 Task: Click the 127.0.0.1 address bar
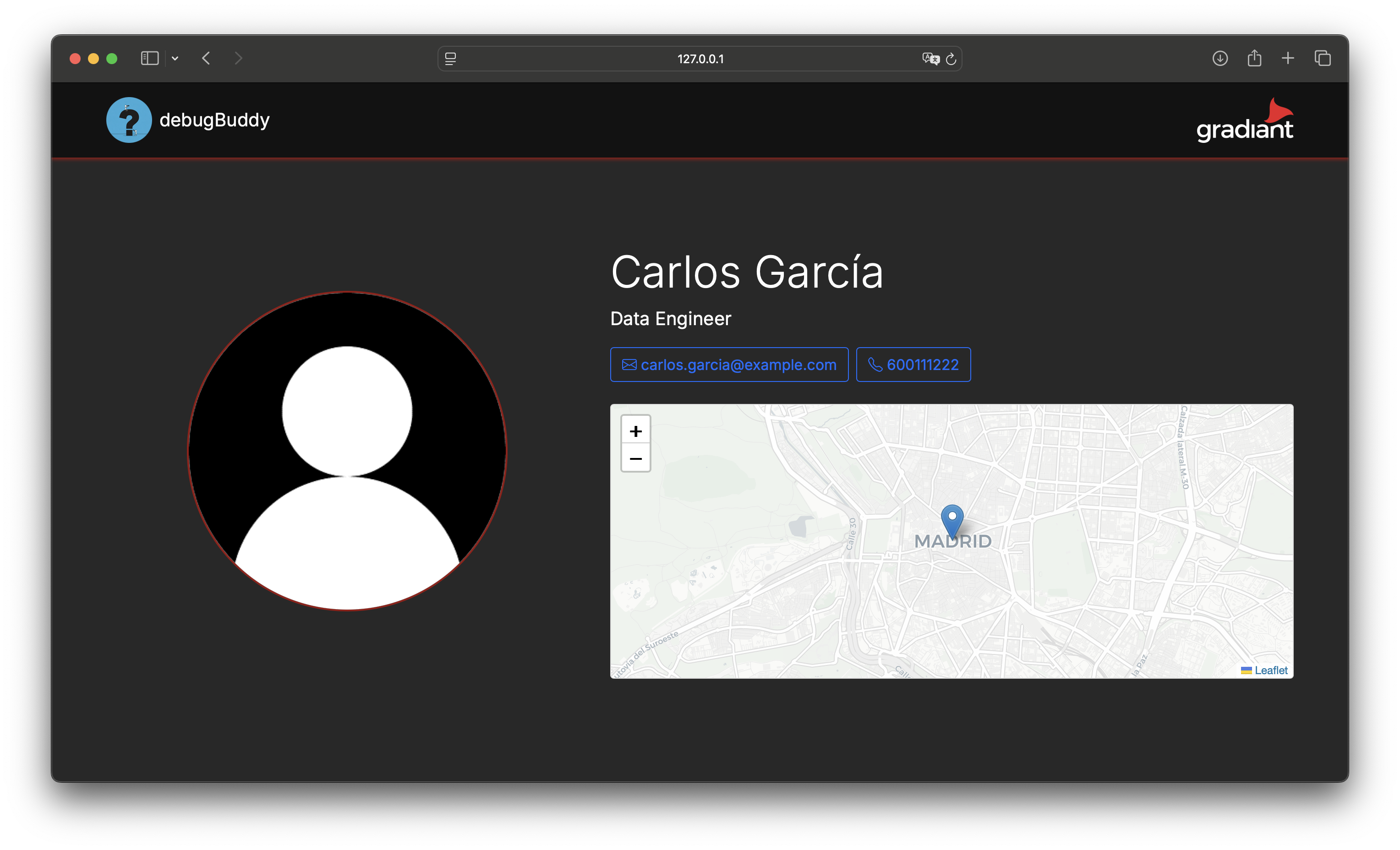click(x=700, y=59)
